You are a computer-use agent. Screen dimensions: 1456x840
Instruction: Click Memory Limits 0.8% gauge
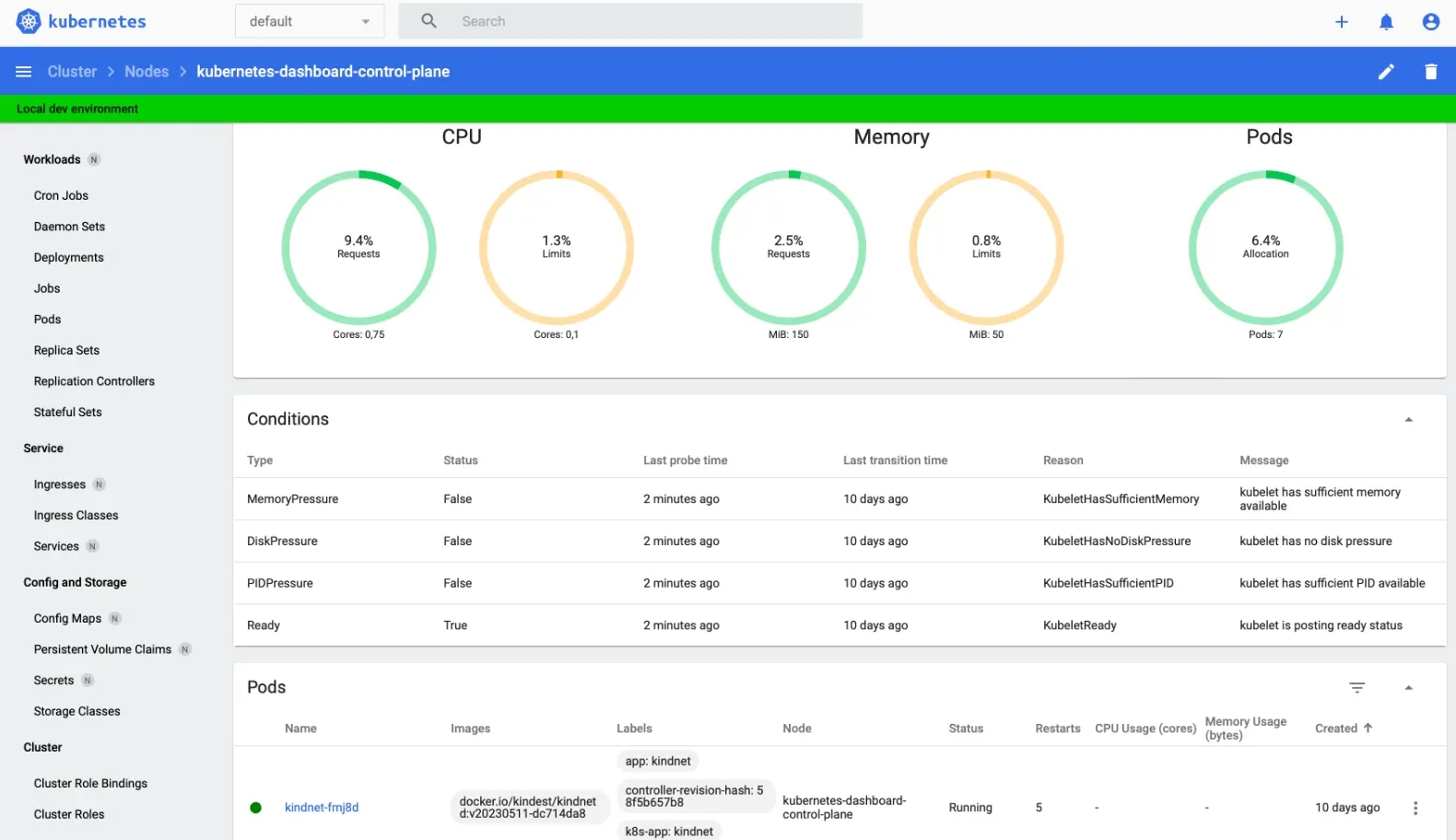(x=986, y=247)
